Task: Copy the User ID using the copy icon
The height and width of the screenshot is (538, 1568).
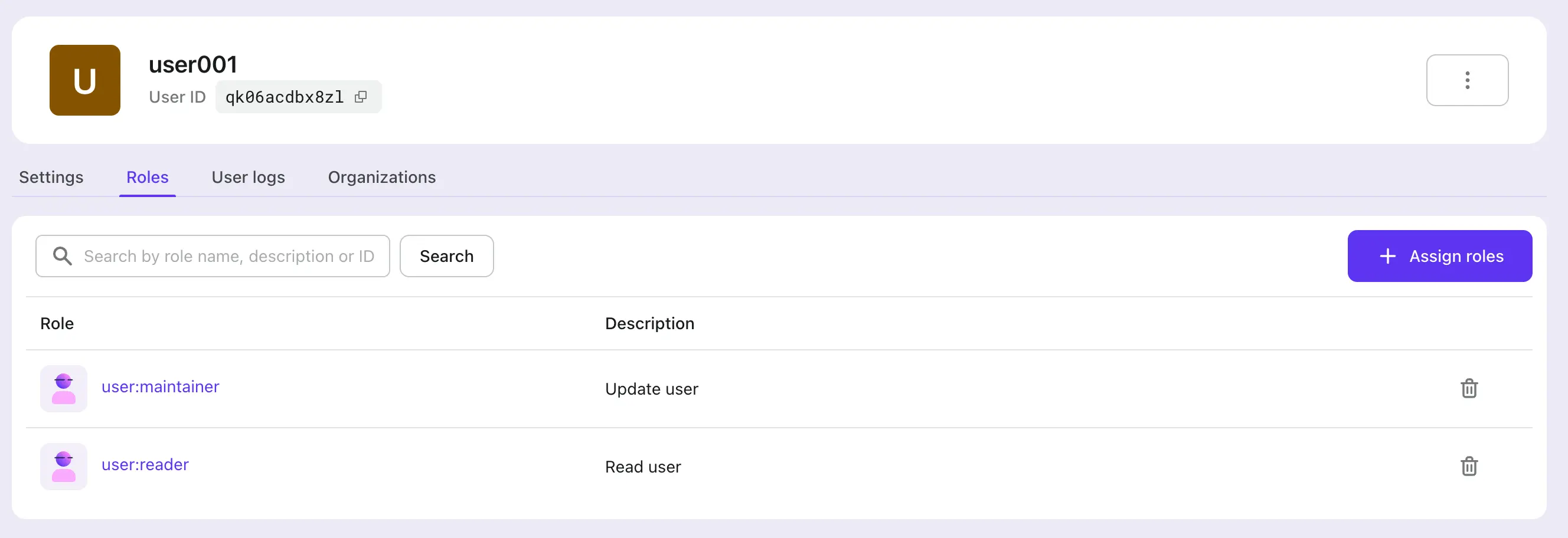Action: pos(361,96)
